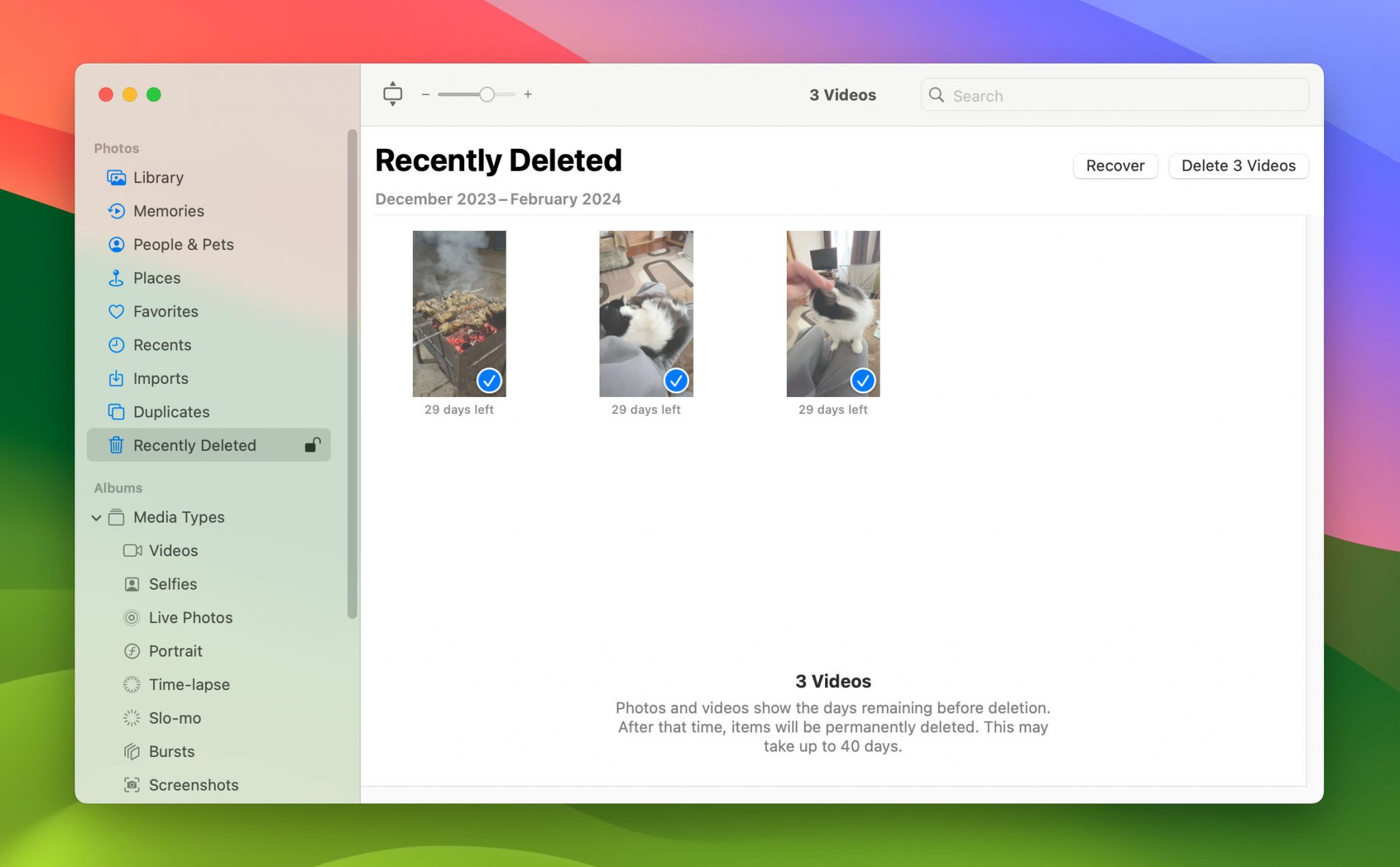Click Delete 3 Videos
The width and height of the screenshot is (1400, 867).
(1238, 165)
